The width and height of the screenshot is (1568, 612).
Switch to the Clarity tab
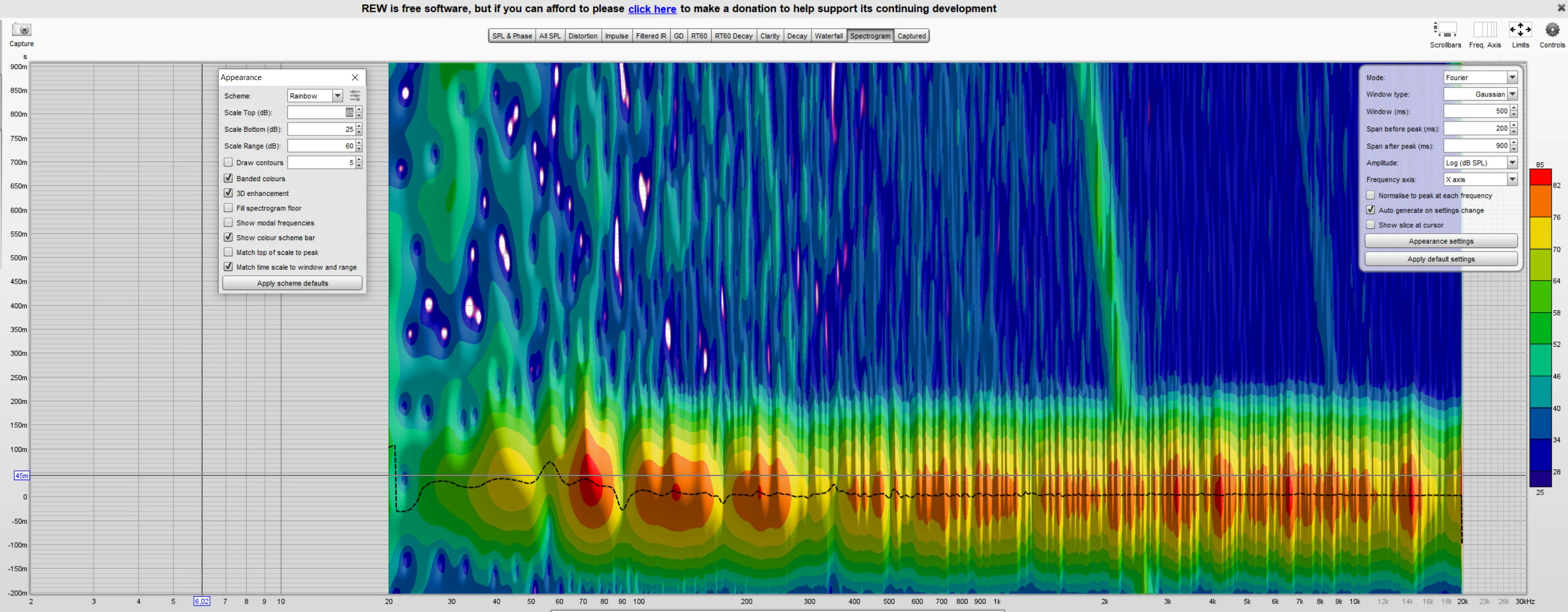point(770,36)
